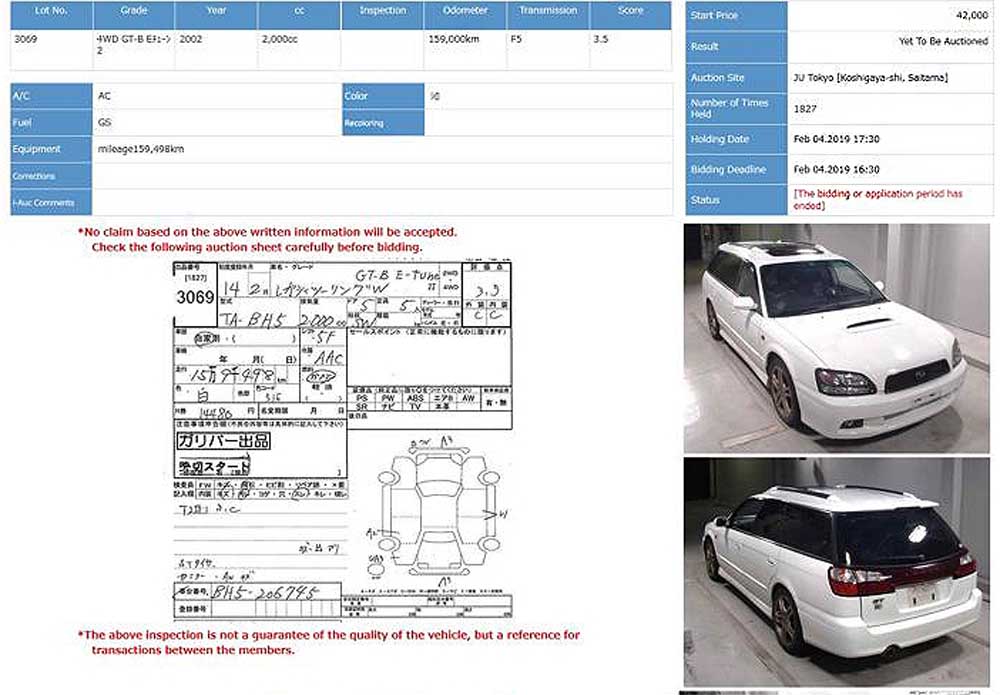Click the Fuel row label
The width and height of the screenshot is (1000, 695).
[51, 122]
